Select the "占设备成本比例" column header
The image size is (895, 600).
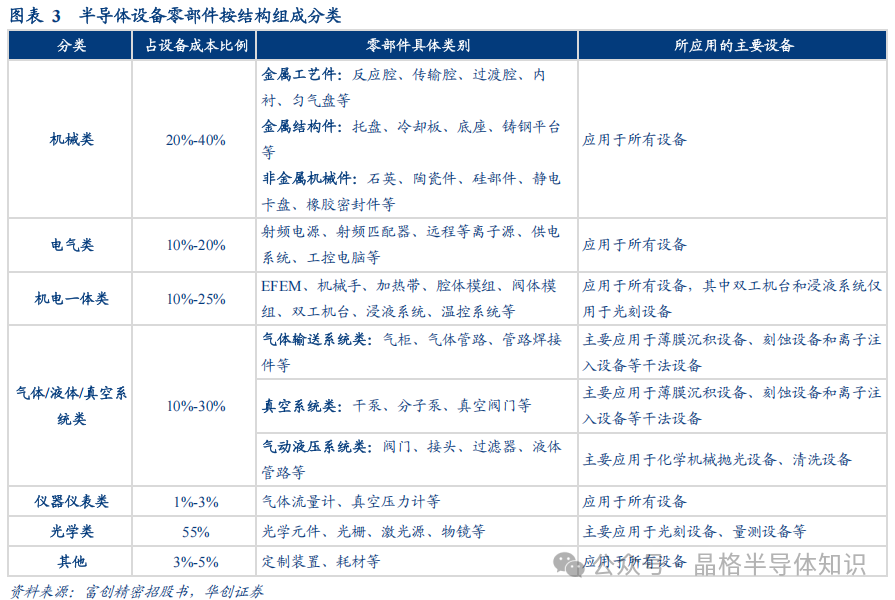195,46
